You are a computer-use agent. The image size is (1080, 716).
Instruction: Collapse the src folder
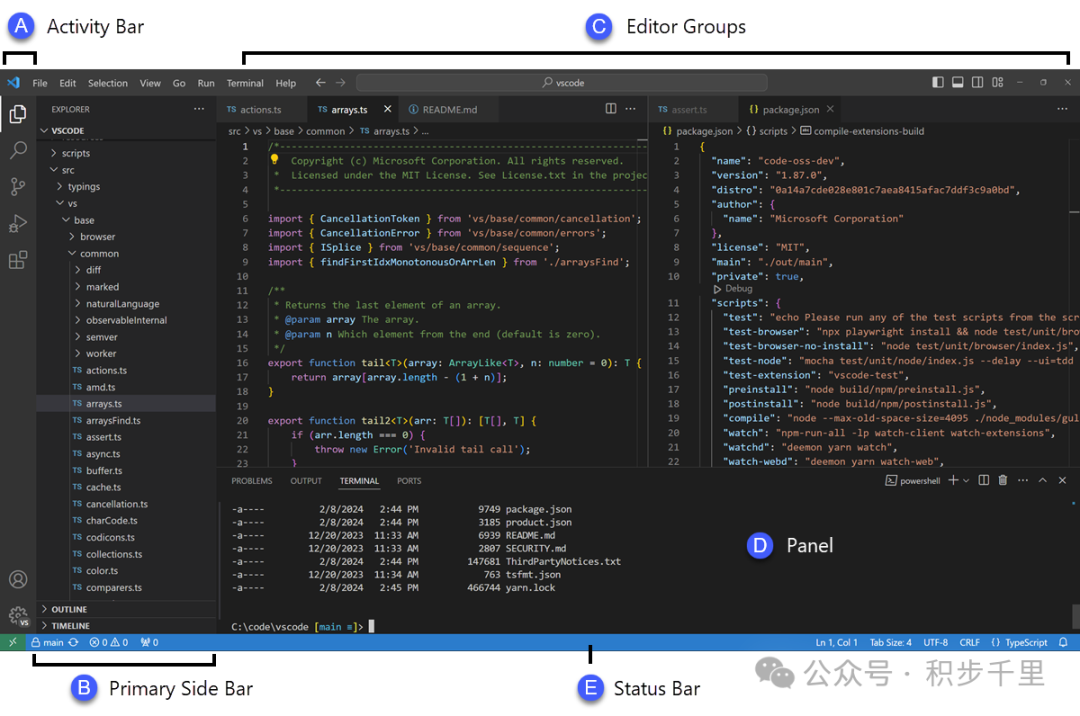126,170
